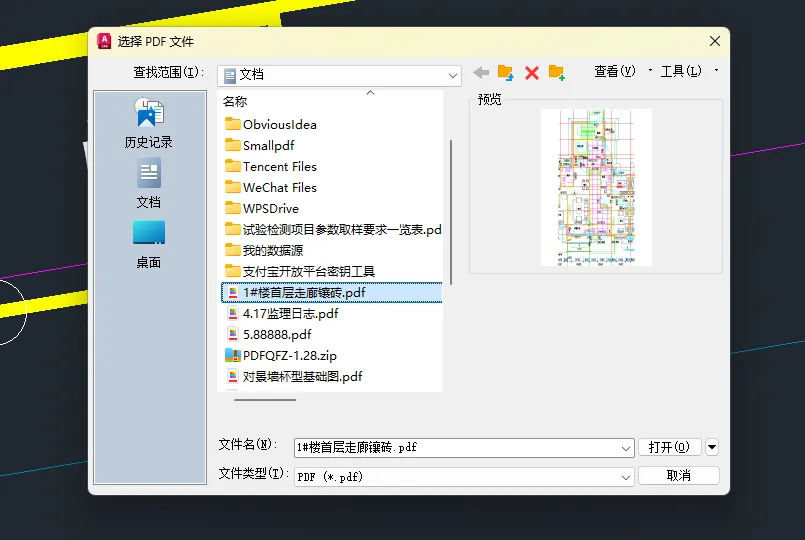Open the 查看(V) menu
This screenshot has width=805, height=540.
(x=615, y=71)
